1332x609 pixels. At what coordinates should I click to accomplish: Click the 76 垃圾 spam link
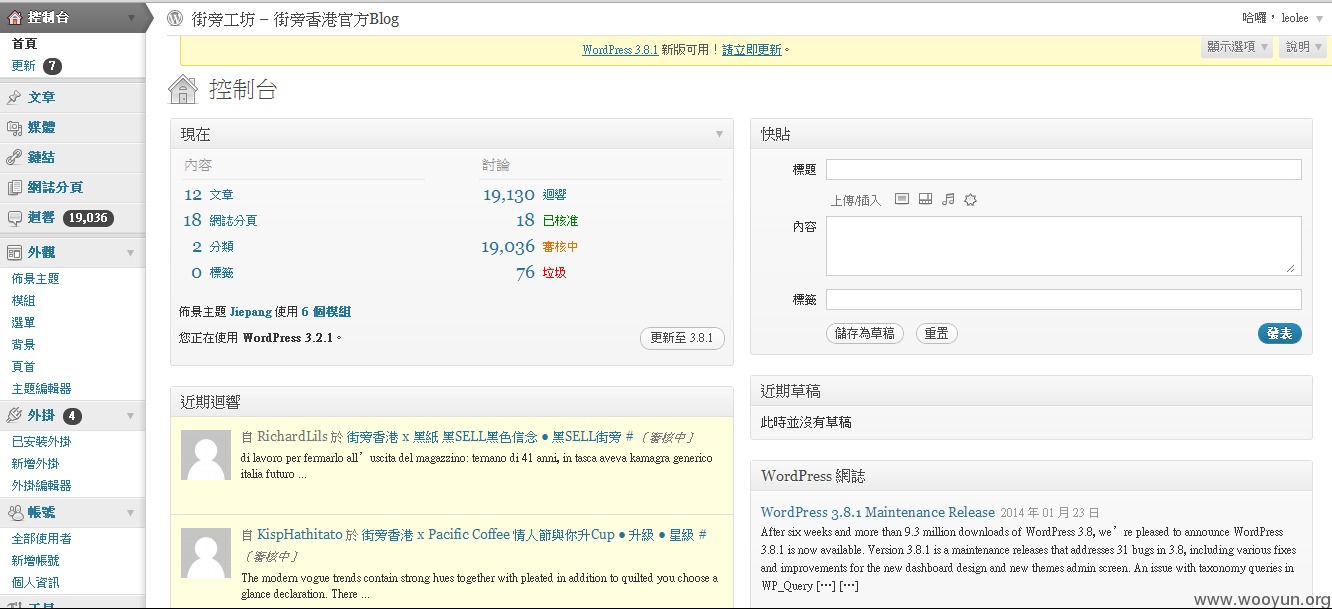(541, 273)
